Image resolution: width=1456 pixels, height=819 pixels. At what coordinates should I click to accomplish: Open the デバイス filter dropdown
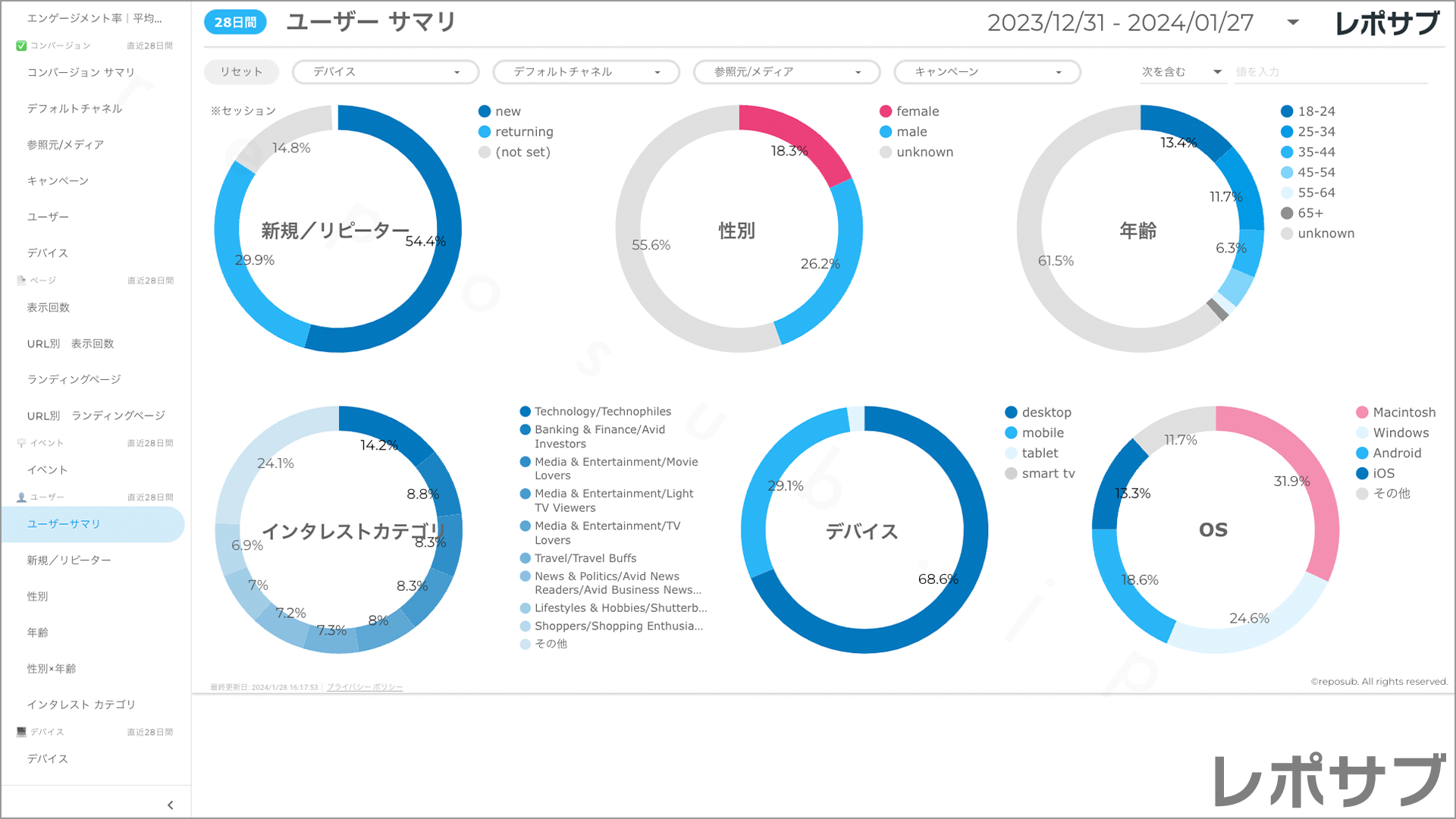385,72
